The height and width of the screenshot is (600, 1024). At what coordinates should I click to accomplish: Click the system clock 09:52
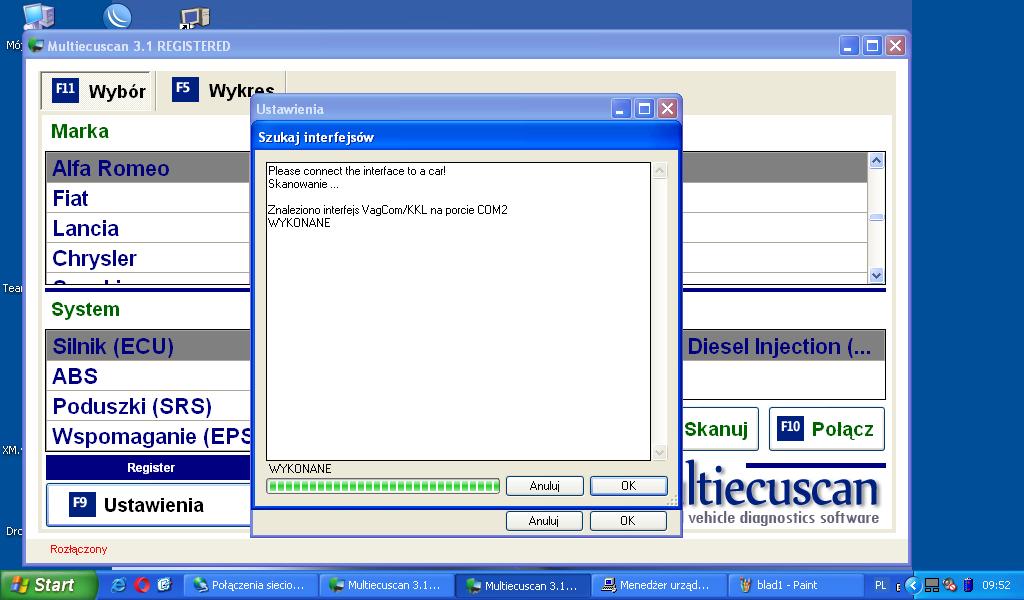[996, 586]
